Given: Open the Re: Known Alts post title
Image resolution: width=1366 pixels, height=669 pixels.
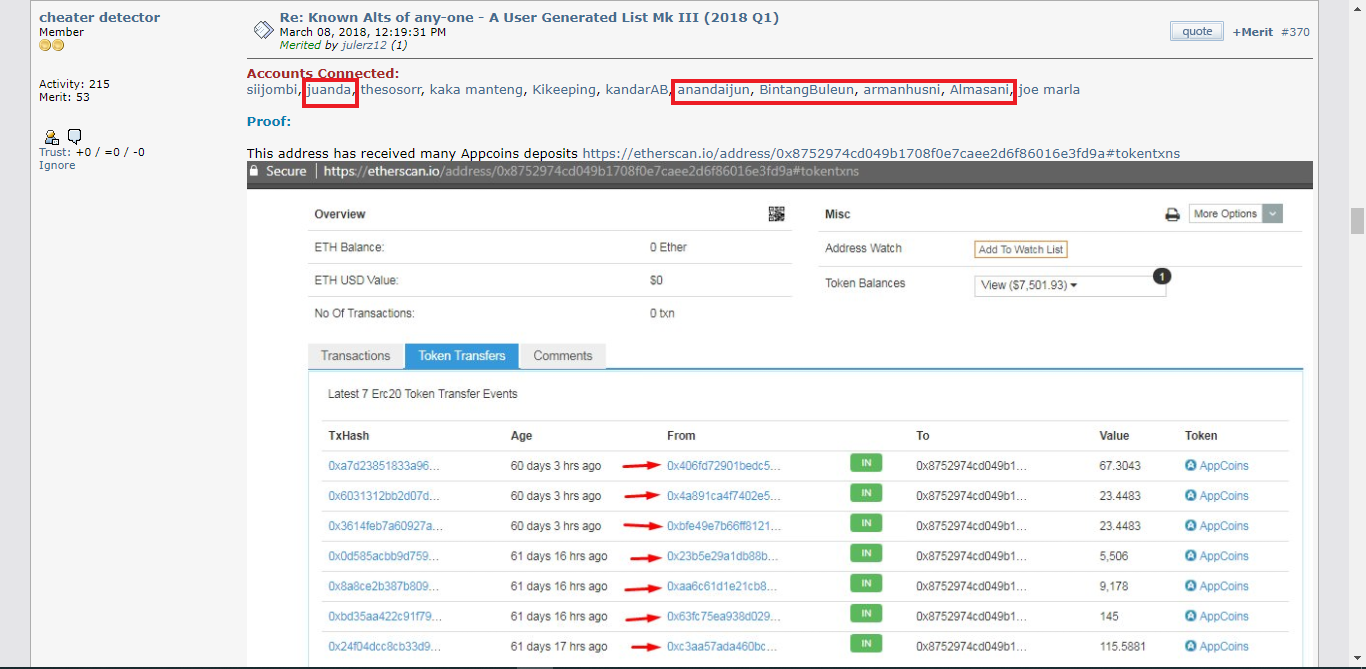Looking at the screenshot, I should point(529,17).
